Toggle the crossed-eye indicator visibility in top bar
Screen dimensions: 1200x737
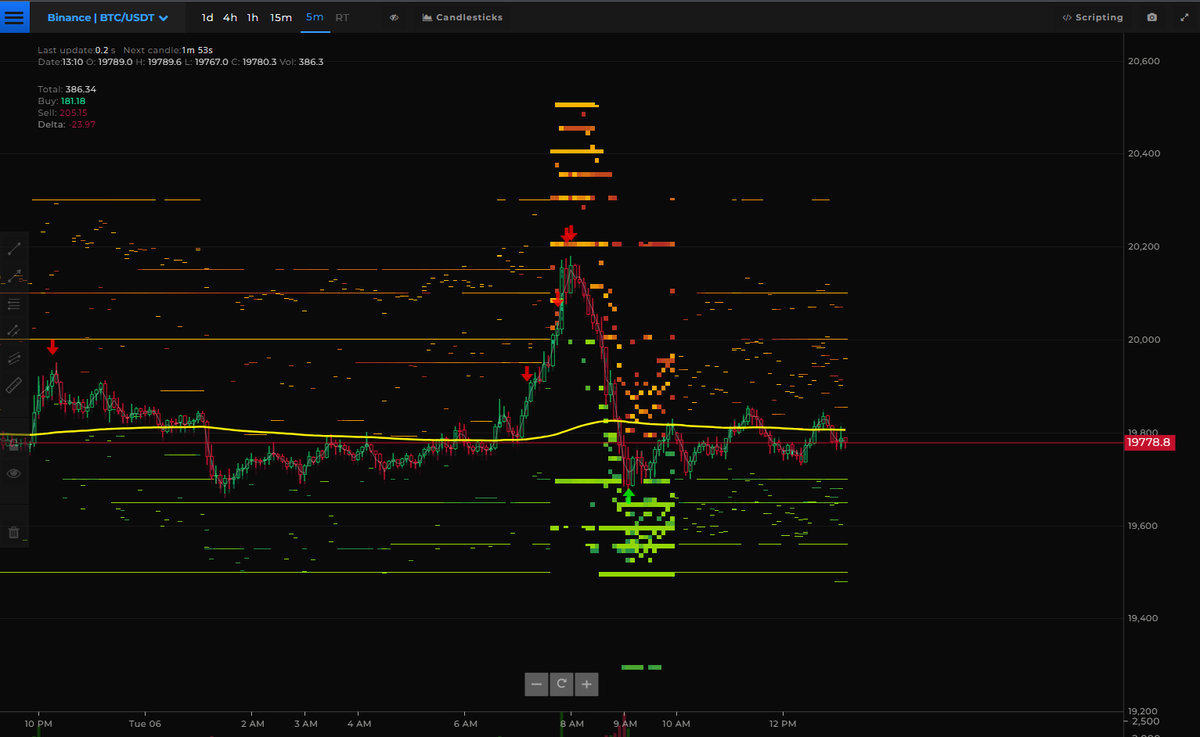[394, 18]
